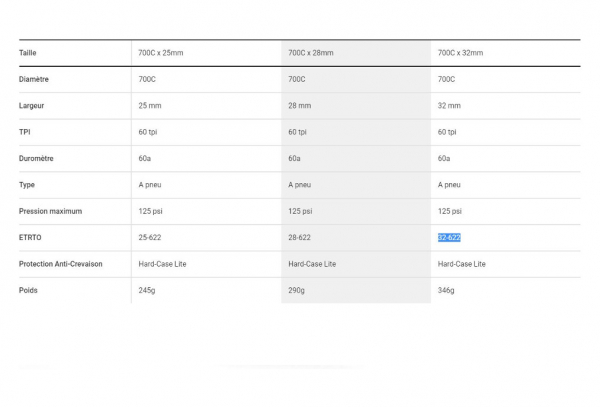Select the 25-622 ETRTO value
This screenshot has width=600, height=407.
tap(150, 237)
